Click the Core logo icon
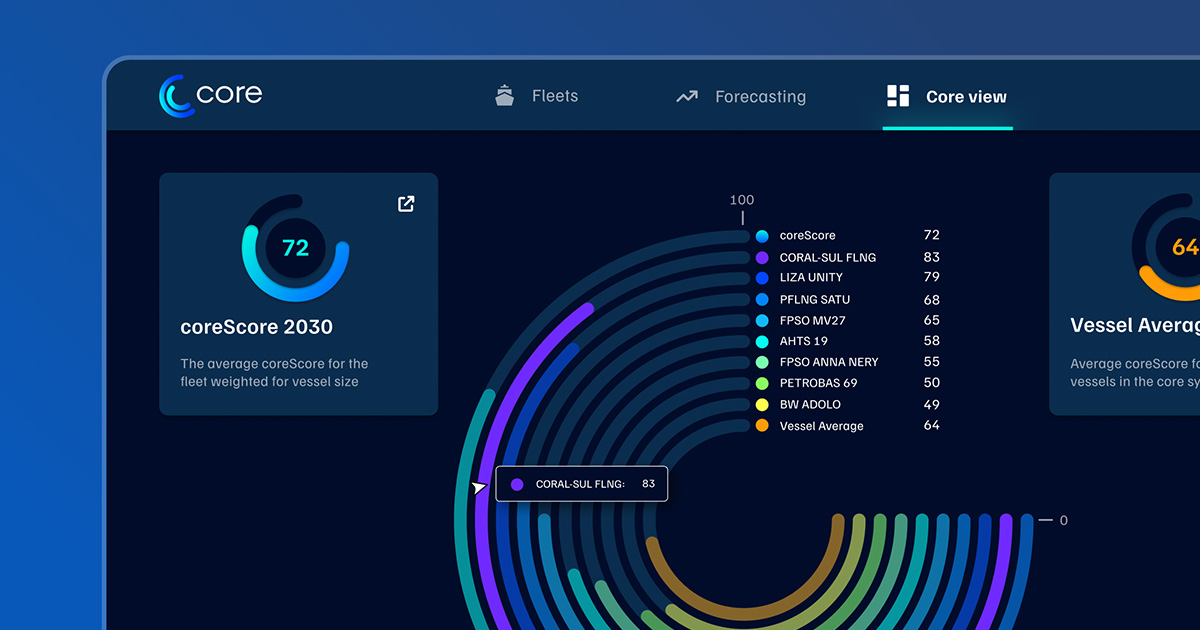Viewport: 1200px width, 630px height. click(175, 96)
